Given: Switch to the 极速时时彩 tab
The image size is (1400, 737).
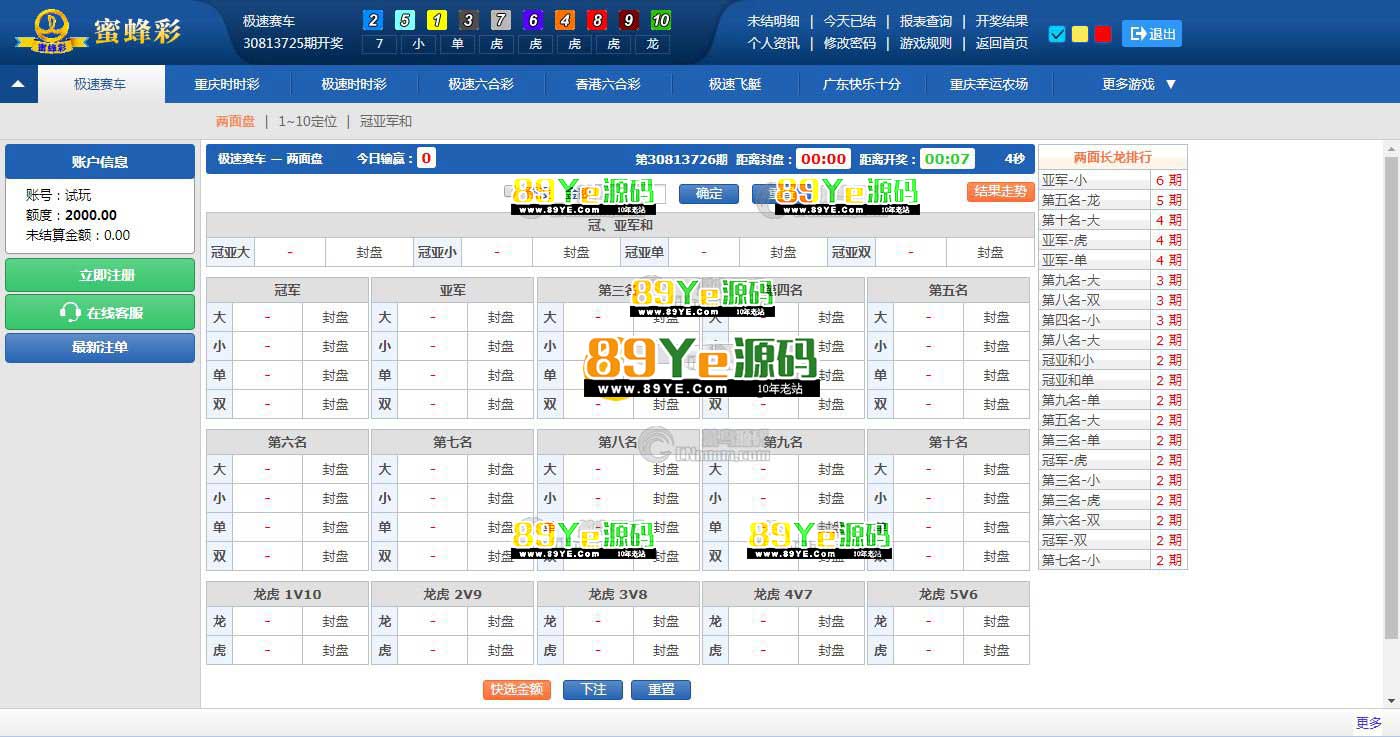Looking at the screenshot, I should 354,84.
